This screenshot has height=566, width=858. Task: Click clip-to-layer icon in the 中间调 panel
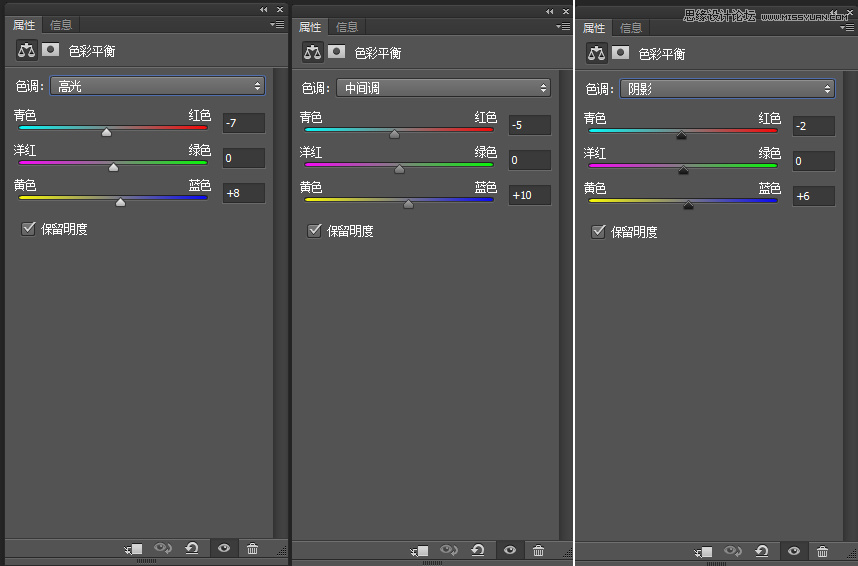point(418,550)
